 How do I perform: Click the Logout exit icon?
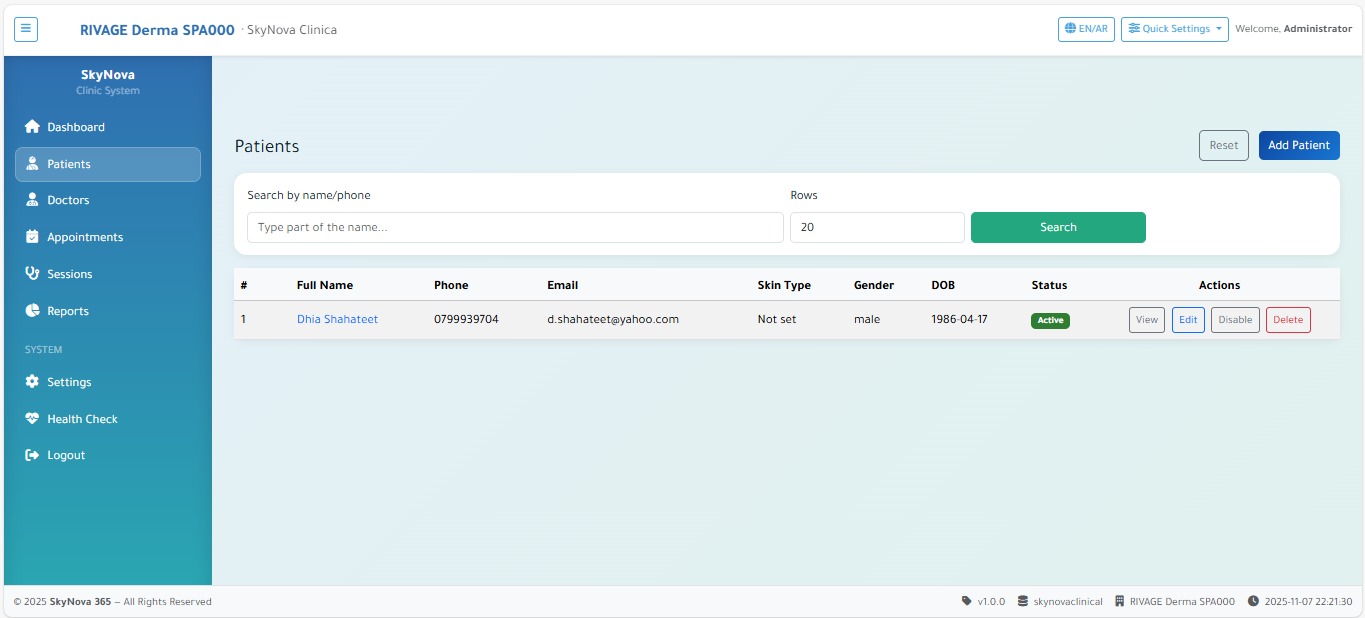pyautogui.click(x=32, y=455)
